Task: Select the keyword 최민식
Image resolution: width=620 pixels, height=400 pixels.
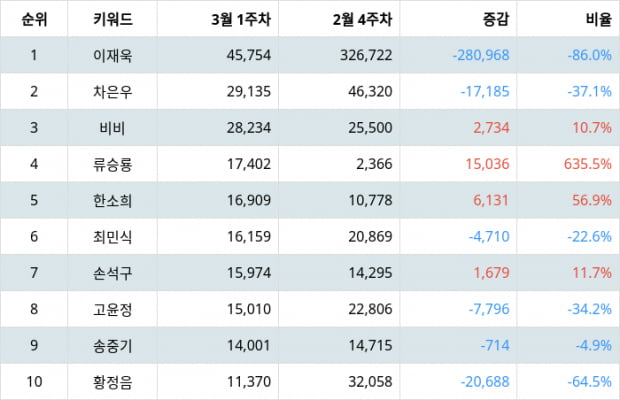Action: click(x=113, y=237)
